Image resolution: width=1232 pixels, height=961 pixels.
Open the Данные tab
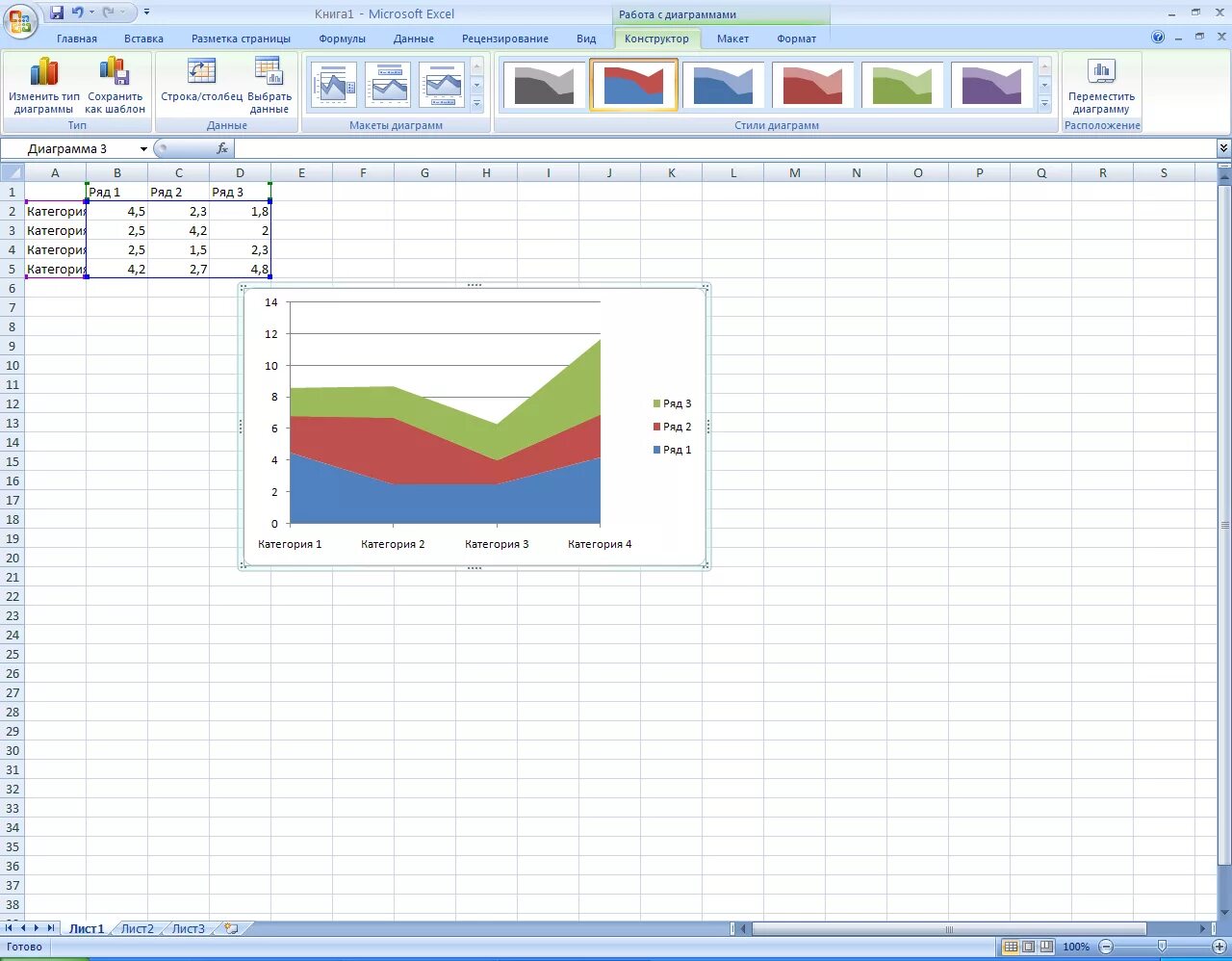(413, 39)
